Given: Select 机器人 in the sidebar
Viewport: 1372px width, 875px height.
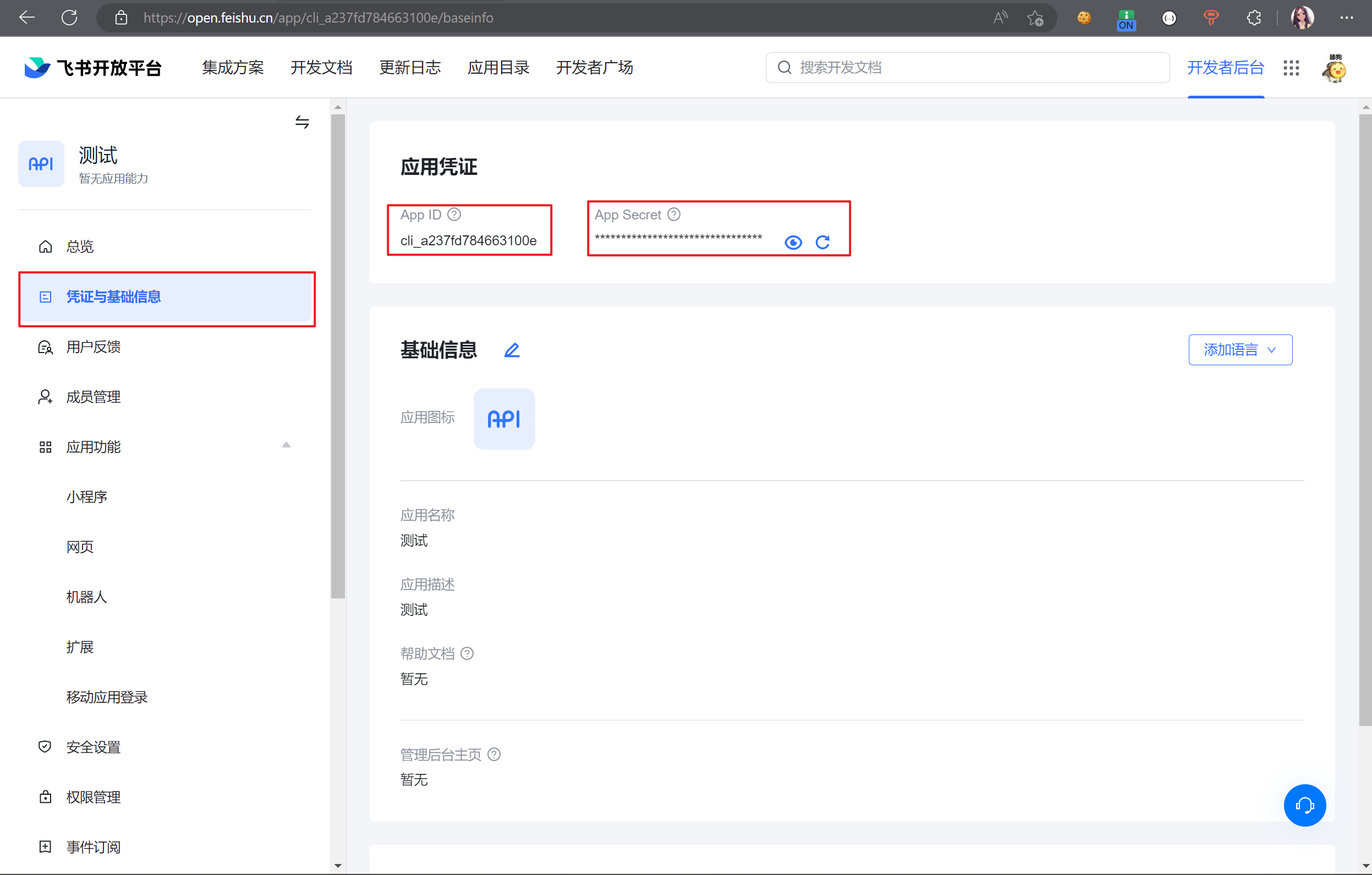Looking at the screenshot, I should click(x=86, y=597).
